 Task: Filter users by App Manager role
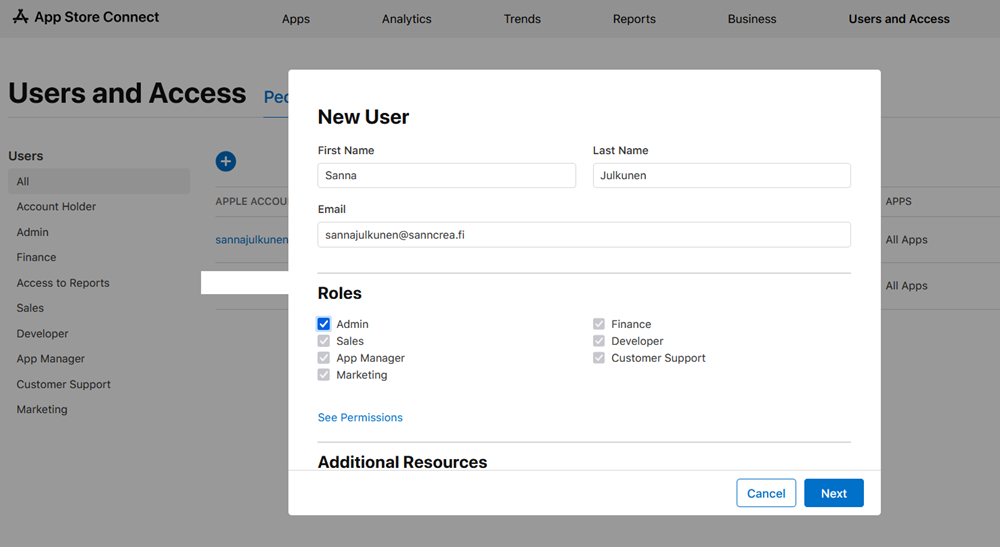[50, 359]
